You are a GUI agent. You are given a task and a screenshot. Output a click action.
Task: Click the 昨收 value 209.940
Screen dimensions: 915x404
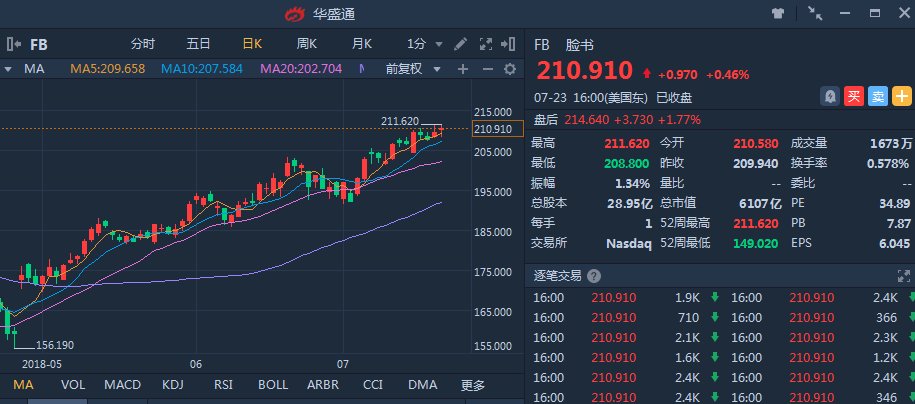tap(756, 163)
